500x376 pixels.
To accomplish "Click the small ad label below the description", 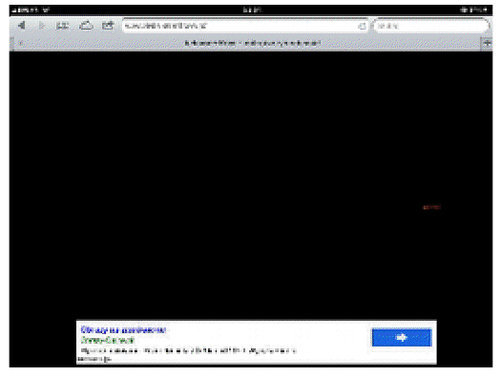I will click(94, 359).
